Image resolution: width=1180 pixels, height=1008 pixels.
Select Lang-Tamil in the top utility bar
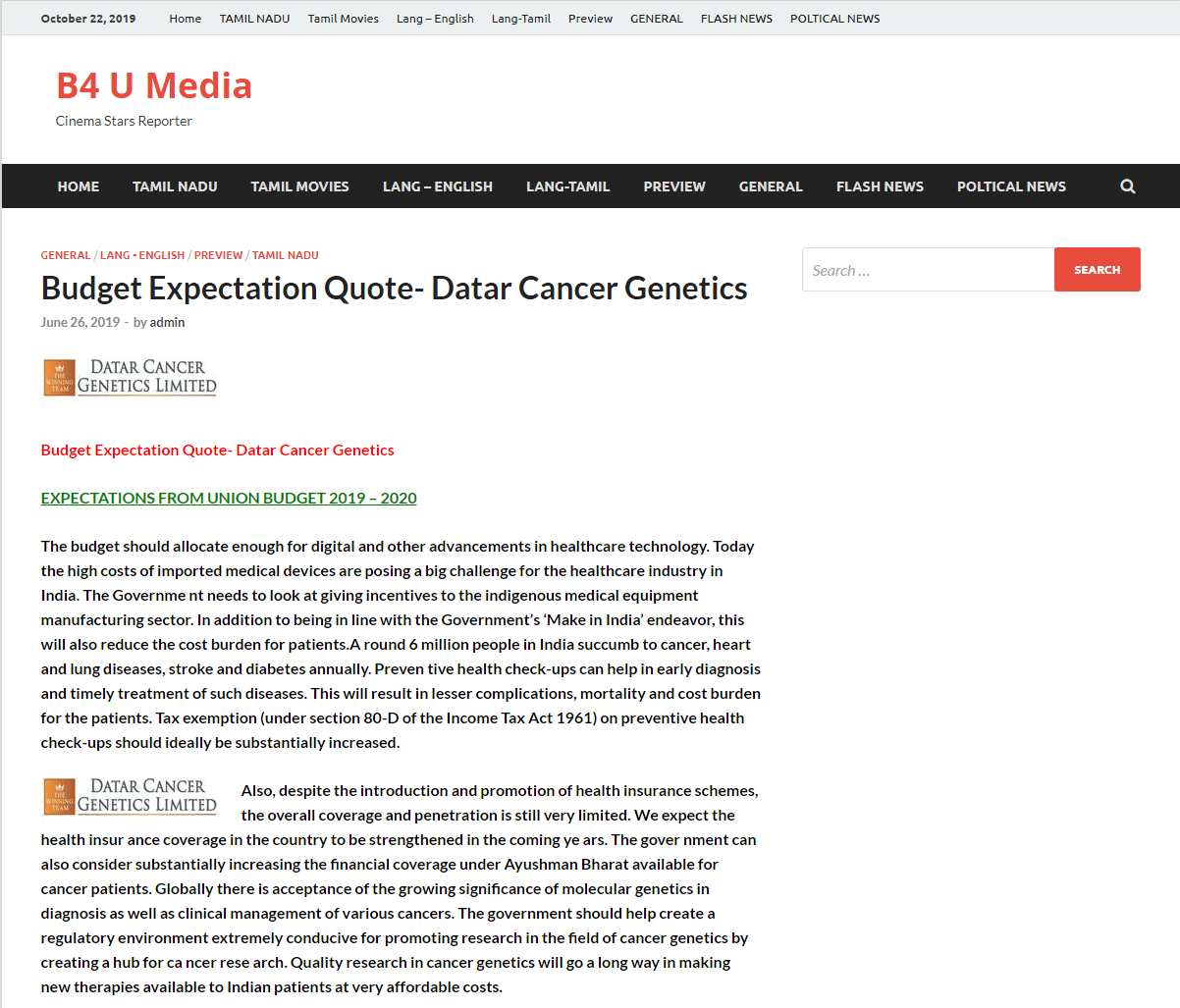coord(520,19)
